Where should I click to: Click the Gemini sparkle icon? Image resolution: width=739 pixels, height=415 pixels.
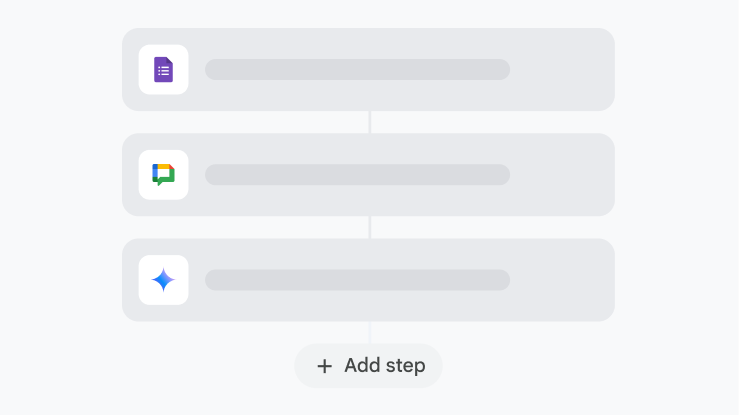point(163,280)
